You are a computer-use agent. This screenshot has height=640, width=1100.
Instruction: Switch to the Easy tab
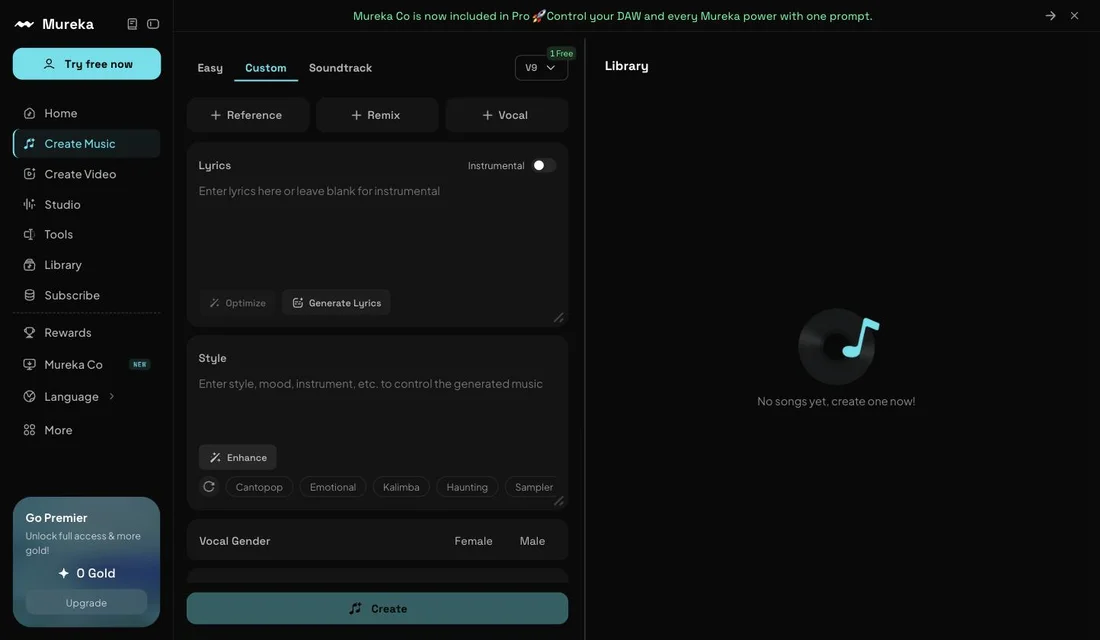[x=210, y=68]
